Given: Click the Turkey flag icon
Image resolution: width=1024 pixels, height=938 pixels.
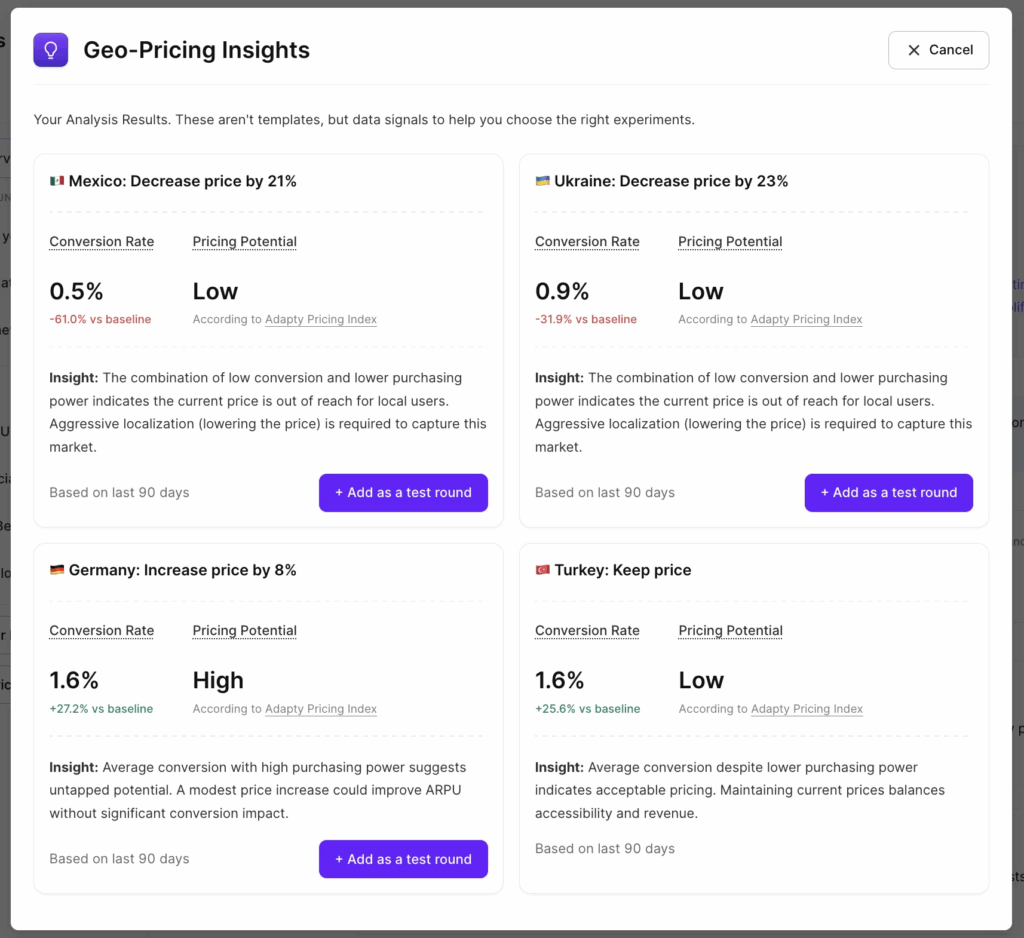Looking at the screenshot, I should click(542, 570).
